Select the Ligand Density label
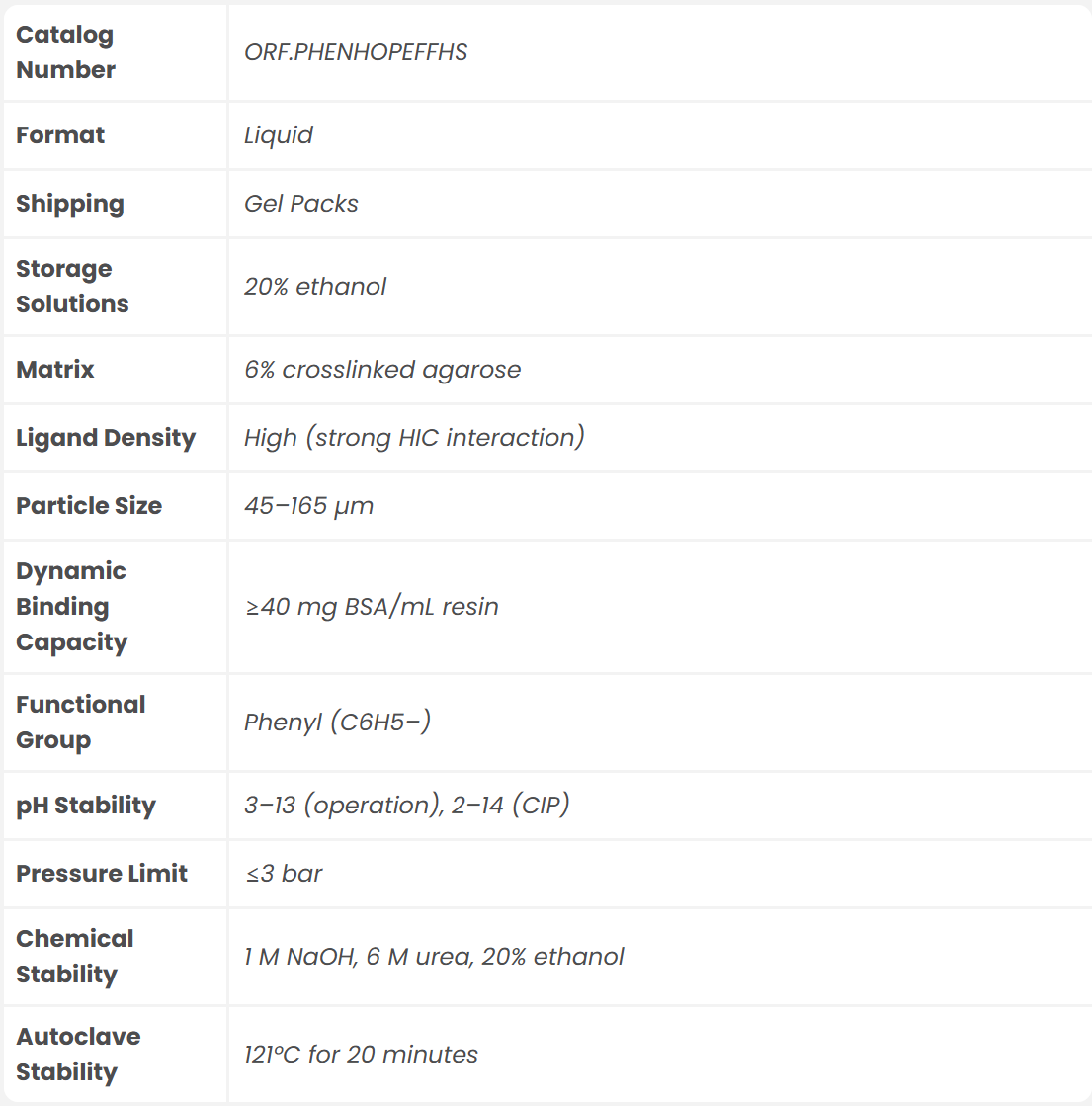The width and height of the screenshot is (1092, 1106). pyautogui.click(x=106, y=438)
